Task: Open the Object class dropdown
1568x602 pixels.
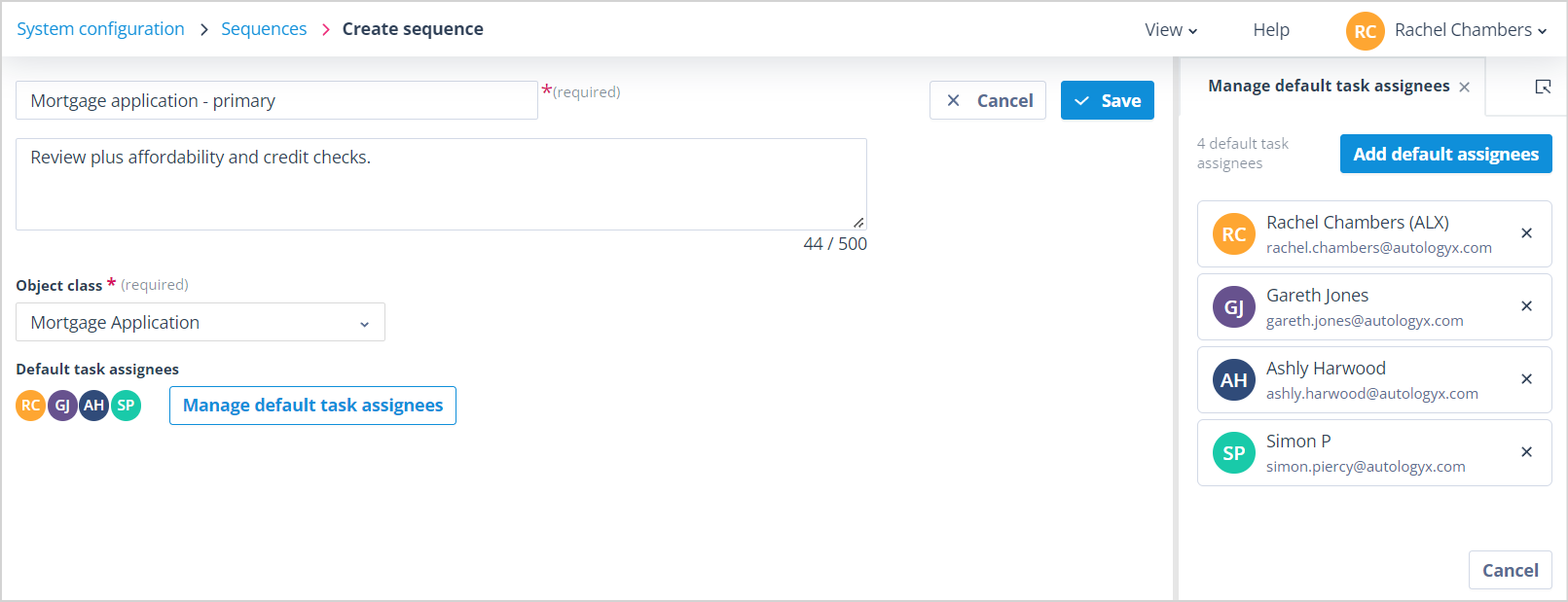Action: tap(201, 322)
